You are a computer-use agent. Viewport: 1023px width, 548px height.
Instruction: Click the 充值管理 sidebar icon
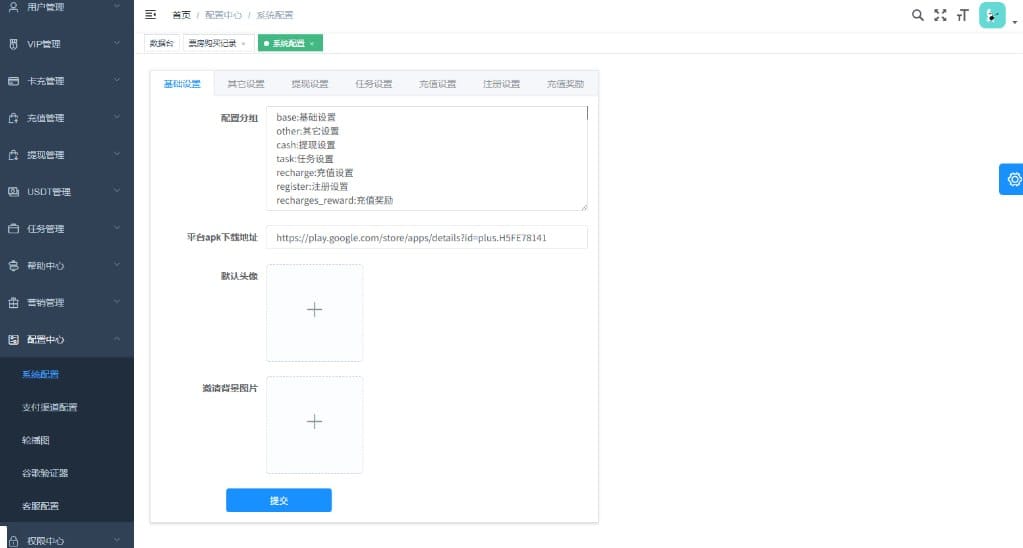point(13,118)
